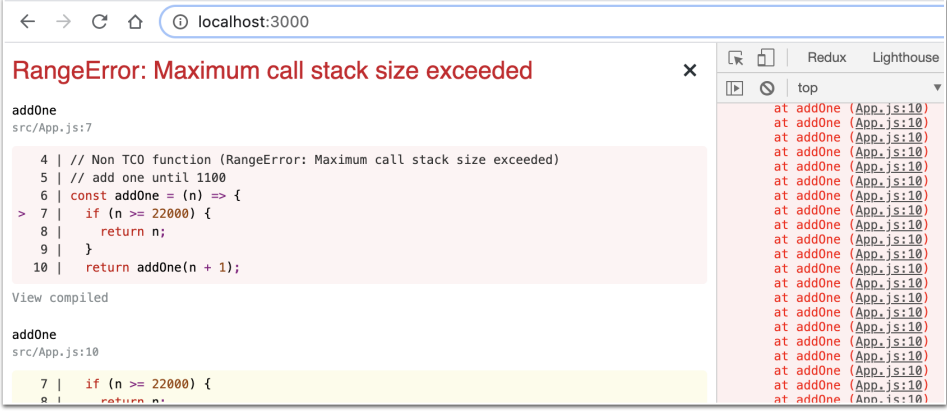
Task: Open the src/App.js:10 stack frame location
Action: [55, 352]
